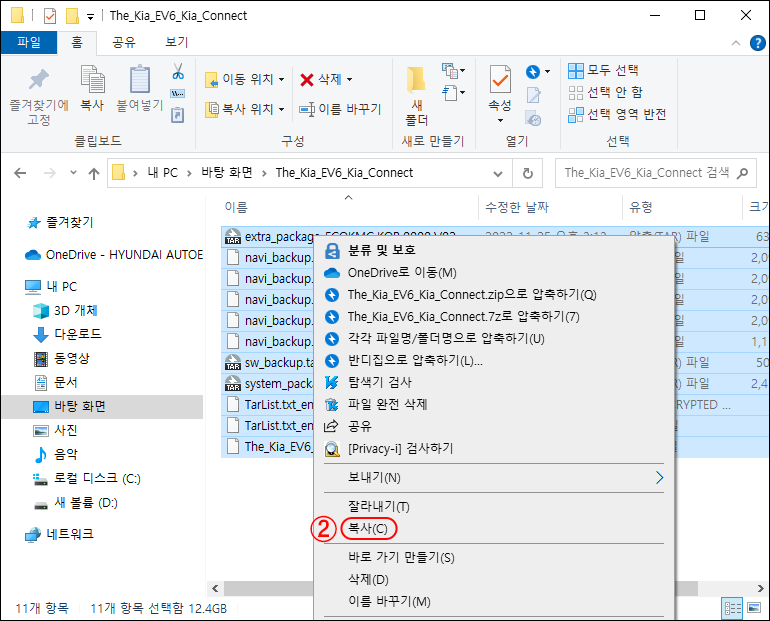The image size is (770, 621).
Task: Click the The_Kia_EV6_Kia_Connect 검색 search box
Action: (647, 172)
